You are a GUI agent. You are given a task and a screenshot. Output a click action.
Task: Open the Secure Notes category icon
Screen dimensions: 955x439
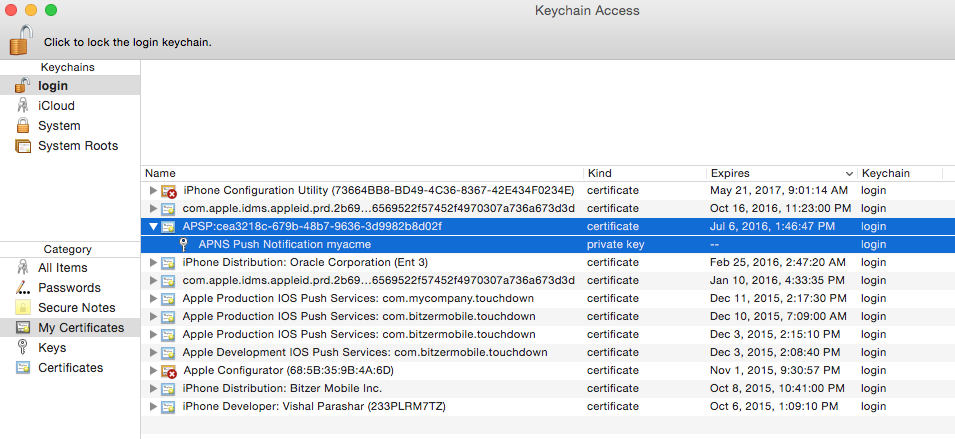coord(23,308)
